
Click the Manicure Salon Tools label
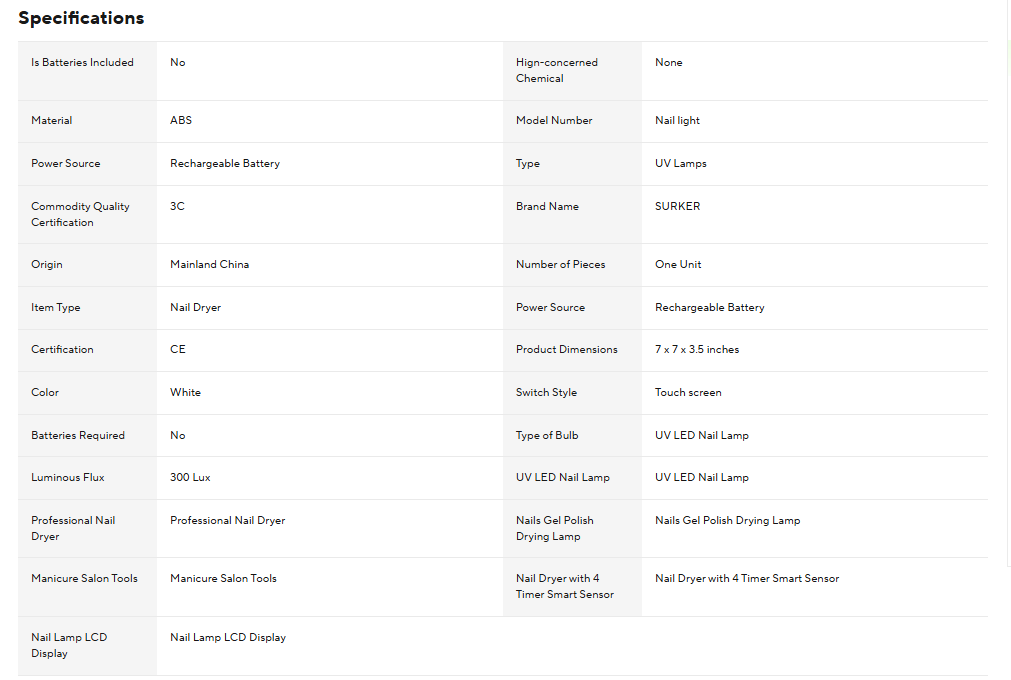point(84,579)
